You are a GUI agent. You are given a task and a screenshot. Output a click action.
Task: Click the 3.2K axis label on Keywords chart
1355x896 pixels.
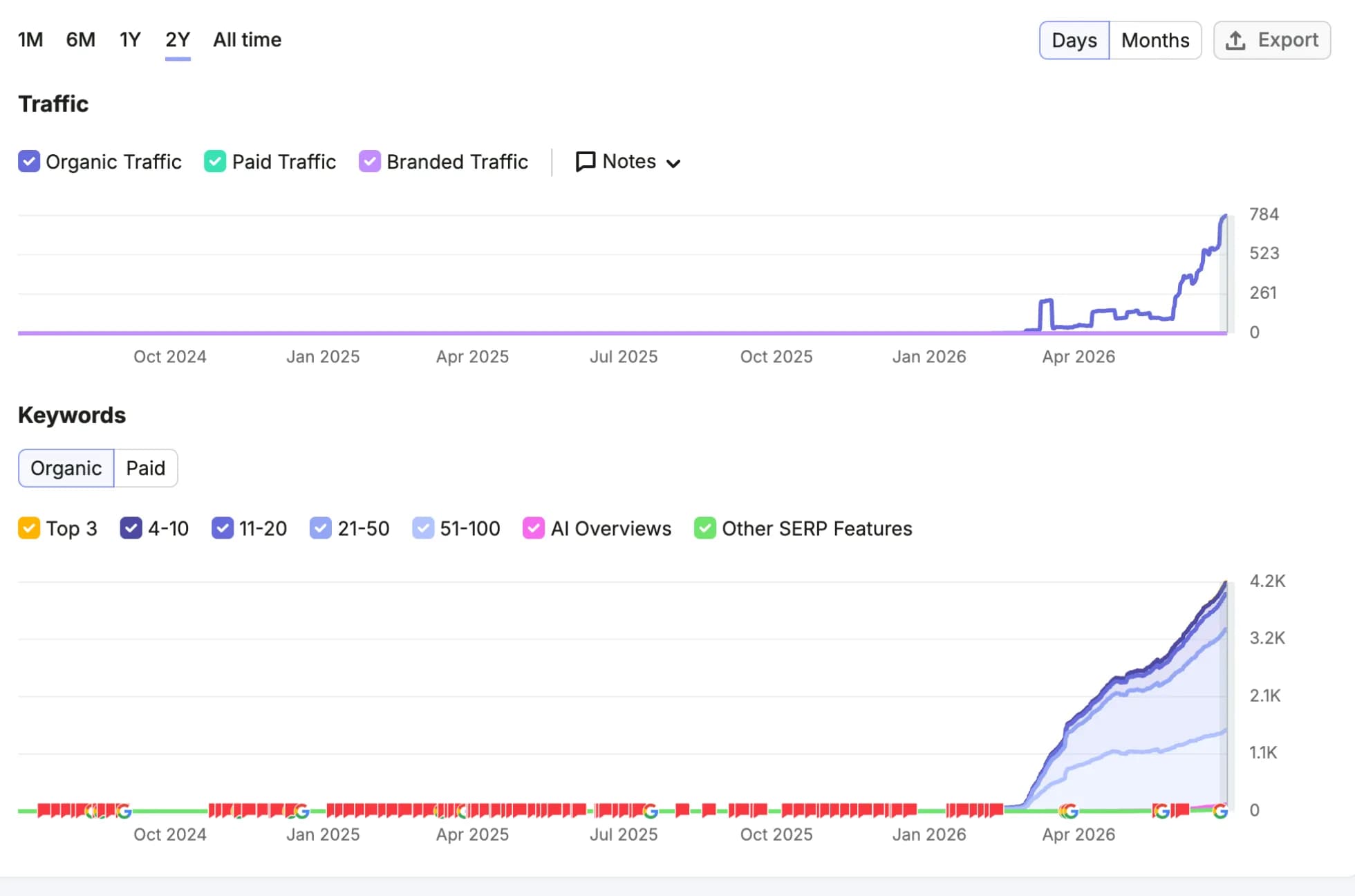coord(1267,637)
